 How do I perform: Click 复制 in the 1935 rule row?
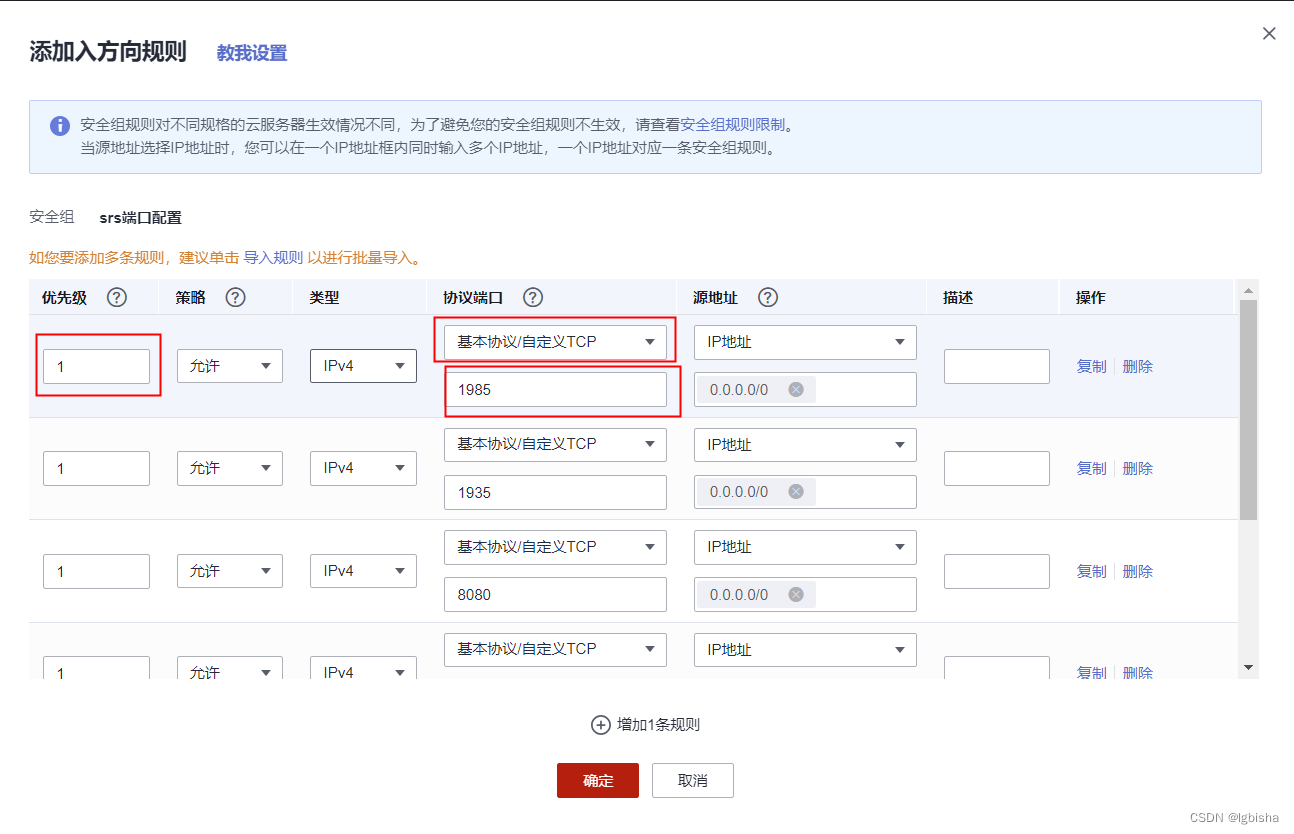coord(1091,469)
